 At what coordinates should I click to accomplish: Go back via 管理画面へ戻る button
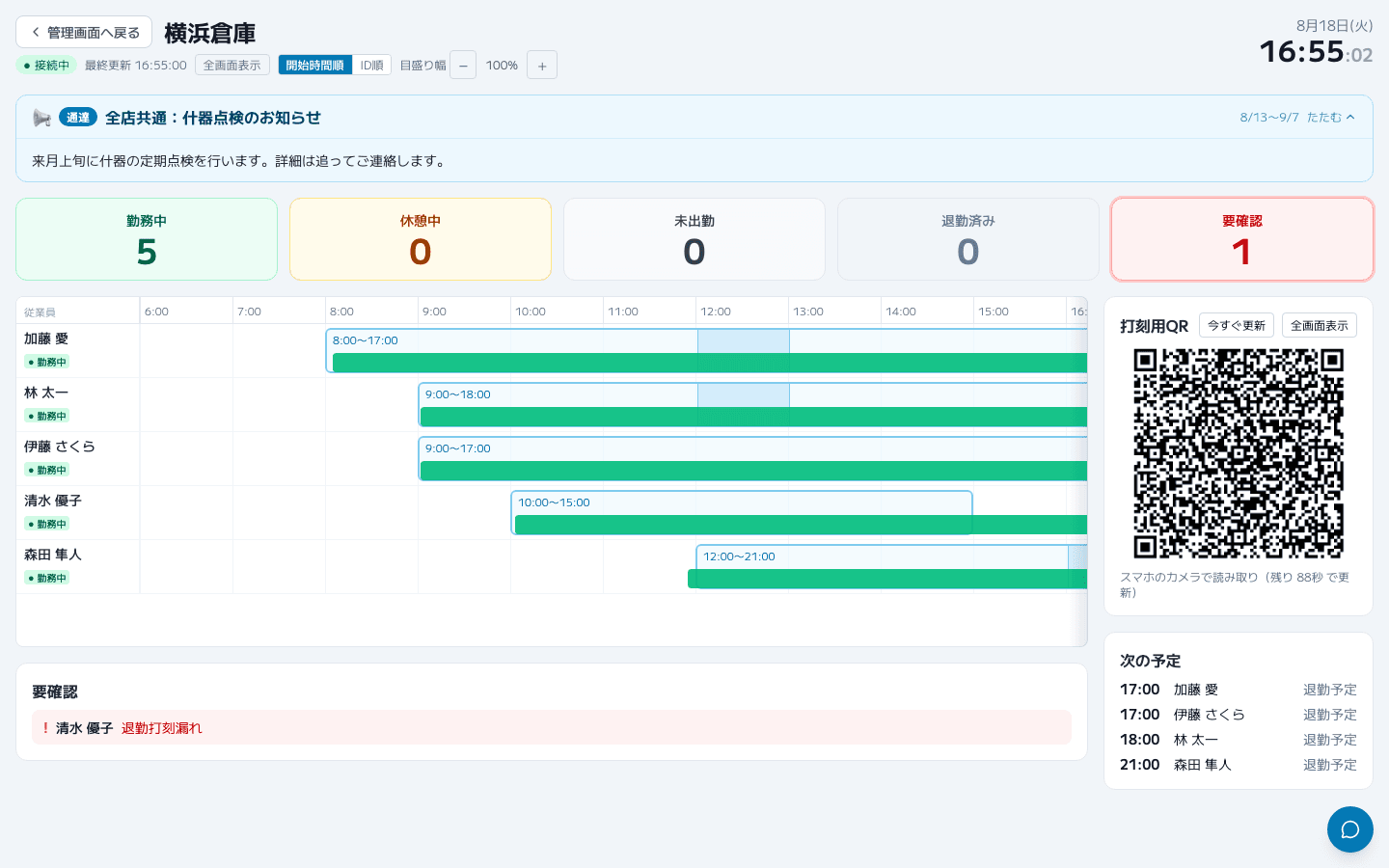pyautogui.click(x=84, y=32)
